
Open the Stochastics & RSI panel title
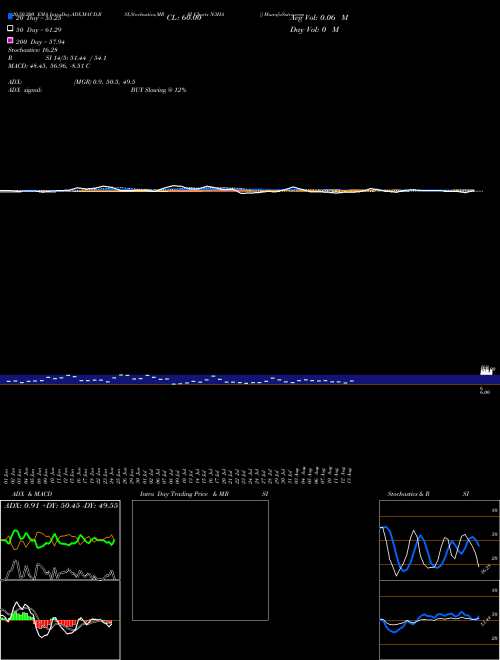pyautogui.click(x=428, y=494)
